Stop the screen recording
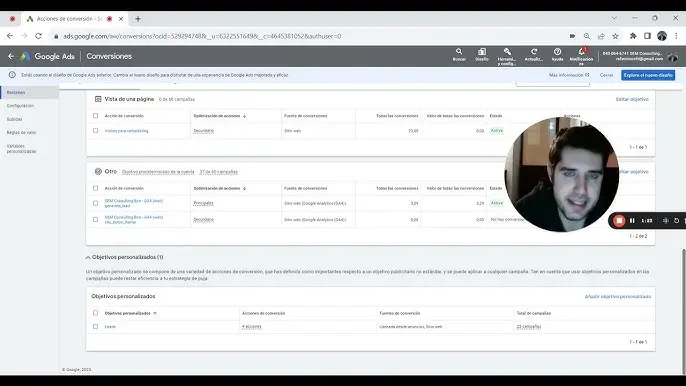Image resolution: width=686 pixels, height=386 pixels. (x=619, y=221)
